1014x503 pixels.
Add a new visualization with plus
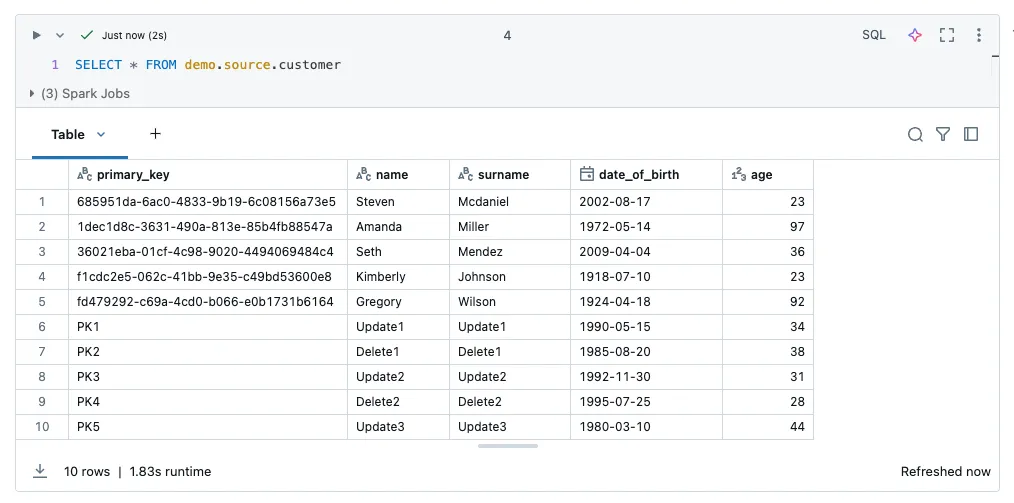155,134
